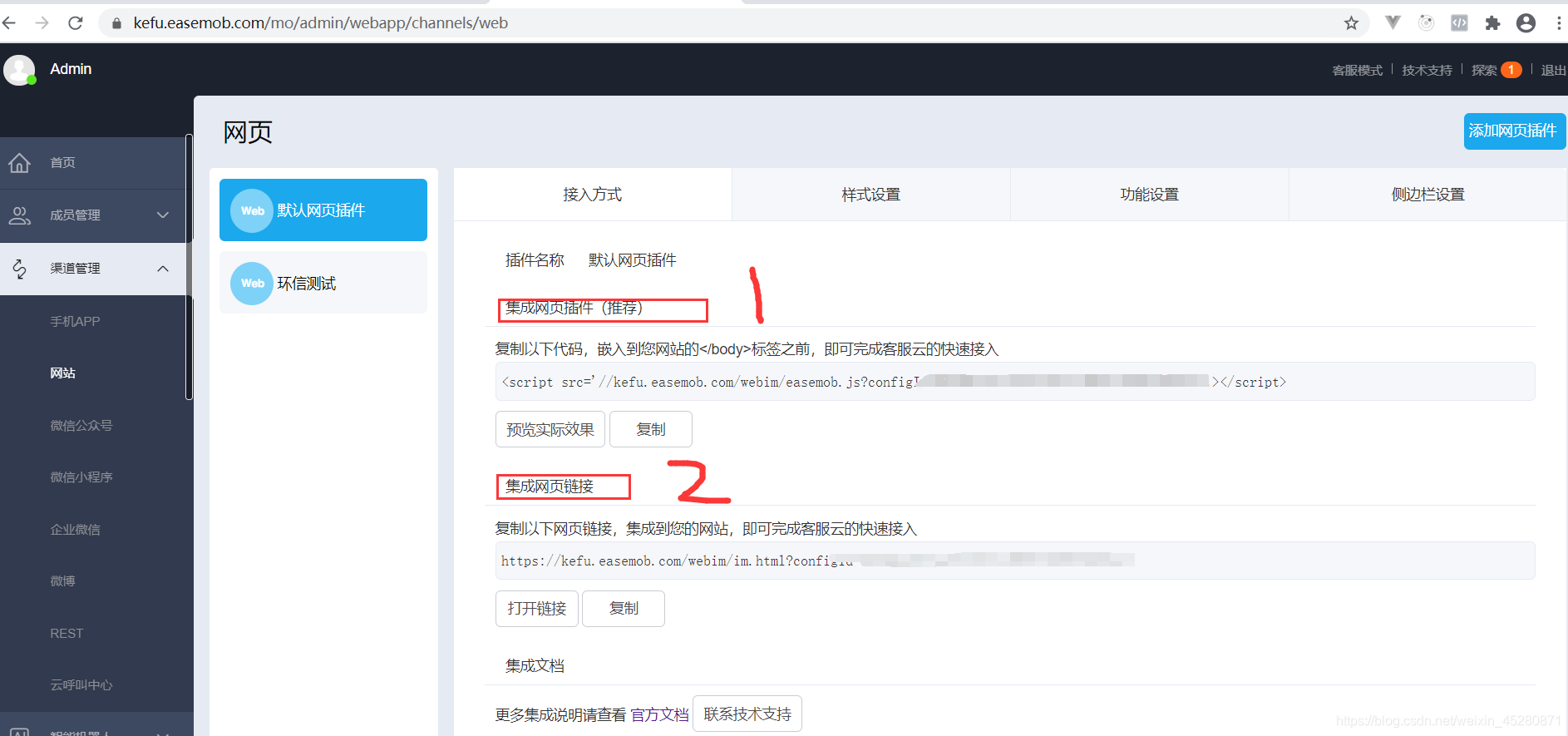Select the 环信测试 plugin item
The image size is (1568, 736).
coord(323,283)
